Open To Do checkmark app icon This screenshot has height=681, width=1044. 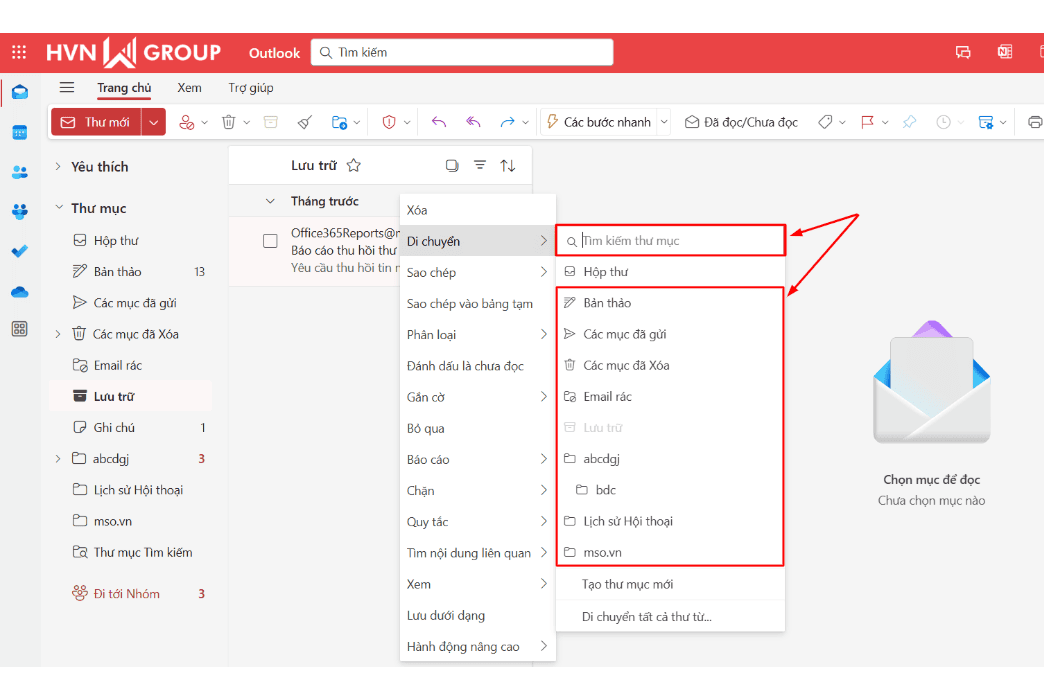(x=20, y=251)
